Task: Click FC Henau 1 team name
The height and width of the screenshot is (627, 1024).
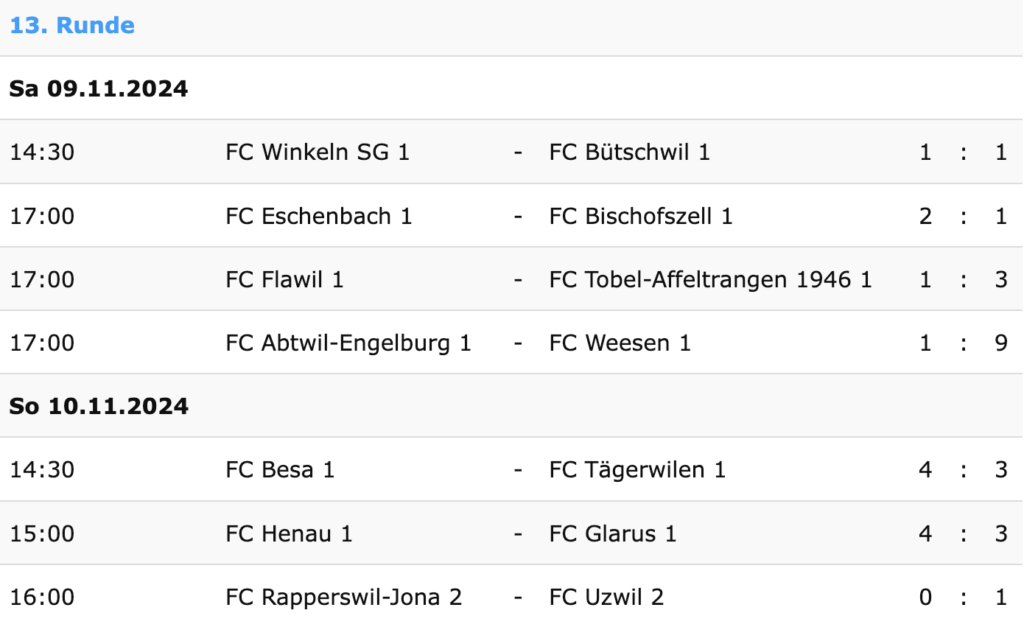Action: point(289,534)
